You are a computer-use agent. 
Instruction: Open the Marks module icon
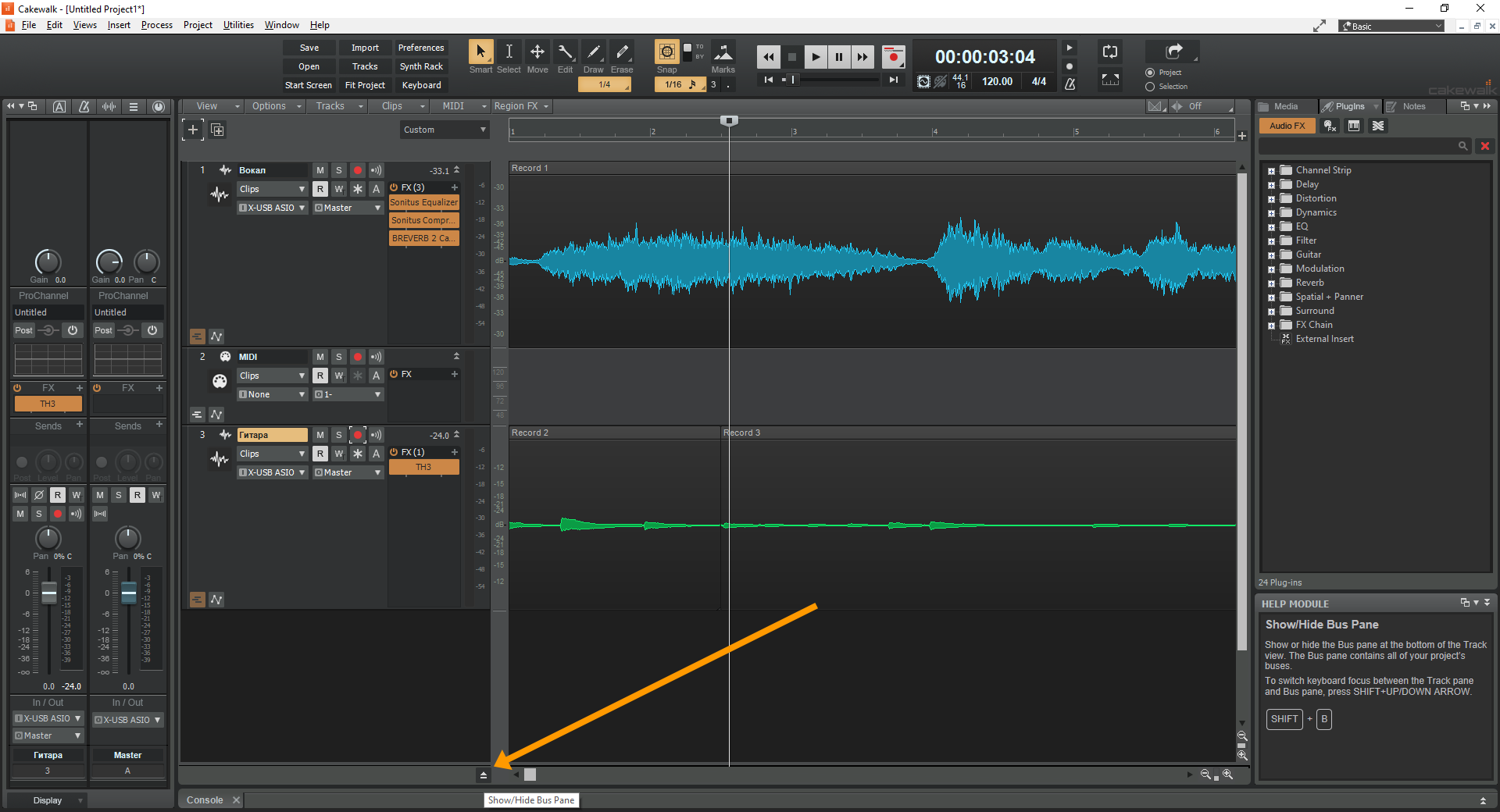[723, 52]
